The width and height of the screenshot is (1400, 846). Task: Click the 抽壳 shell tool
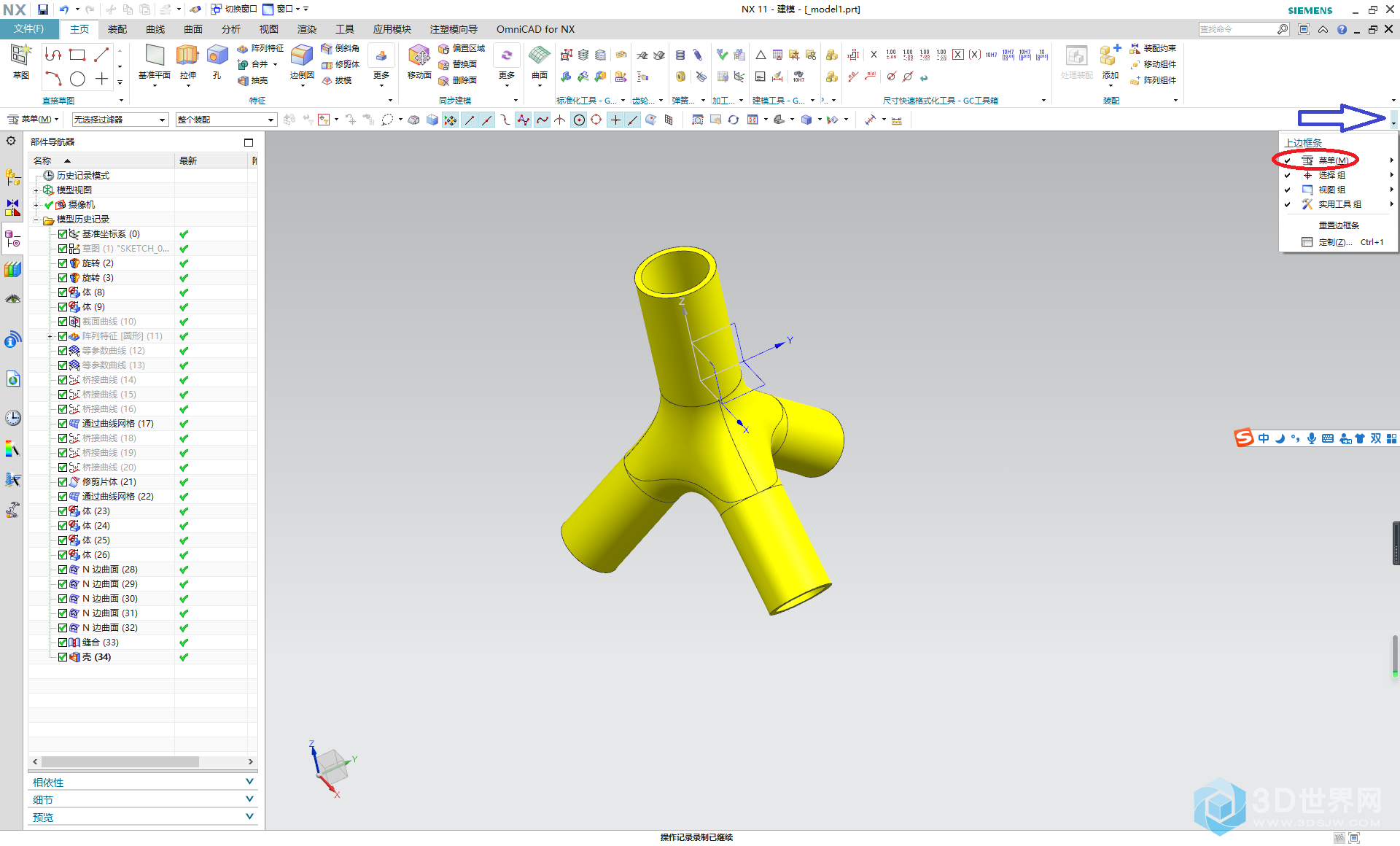[x=253, y=80]
